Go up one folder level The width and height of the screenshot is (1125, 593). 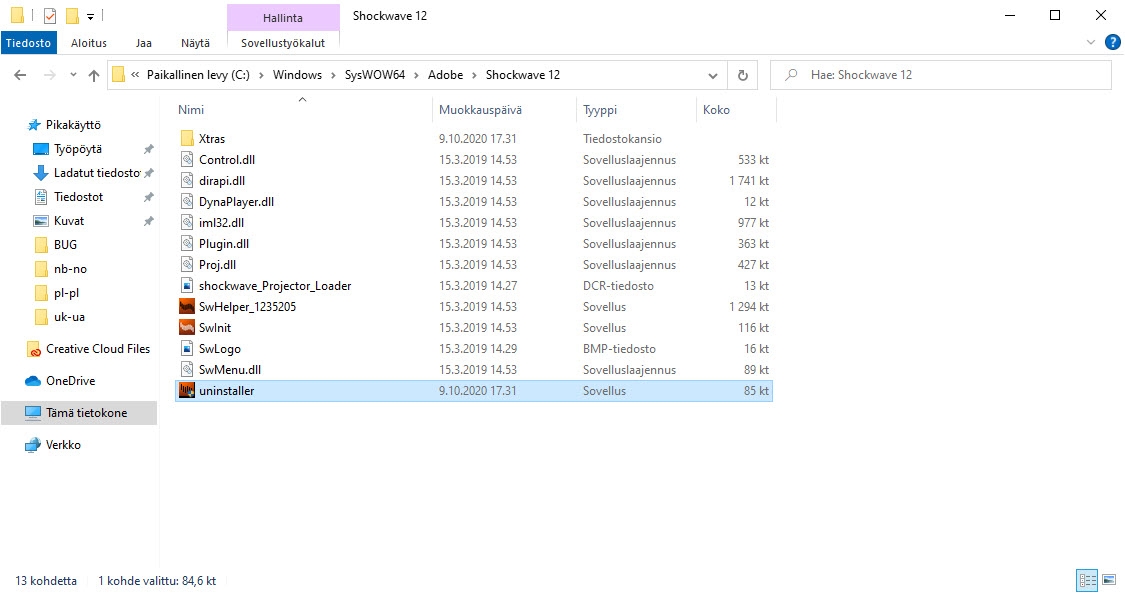point(93,75)
